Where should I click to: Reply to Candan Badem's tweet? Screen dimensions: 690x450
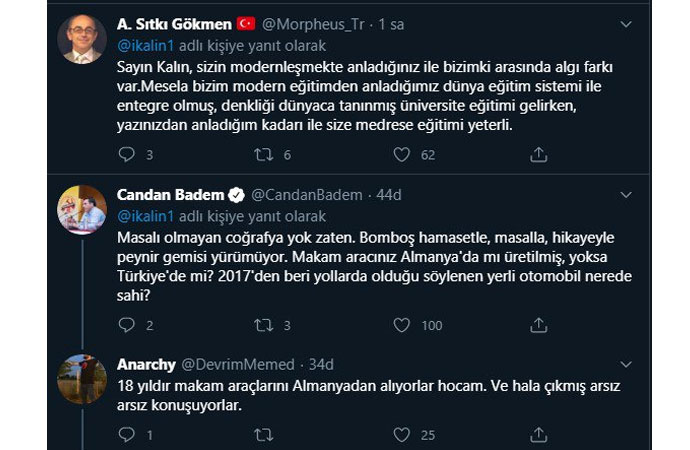(x=125, y=325)
